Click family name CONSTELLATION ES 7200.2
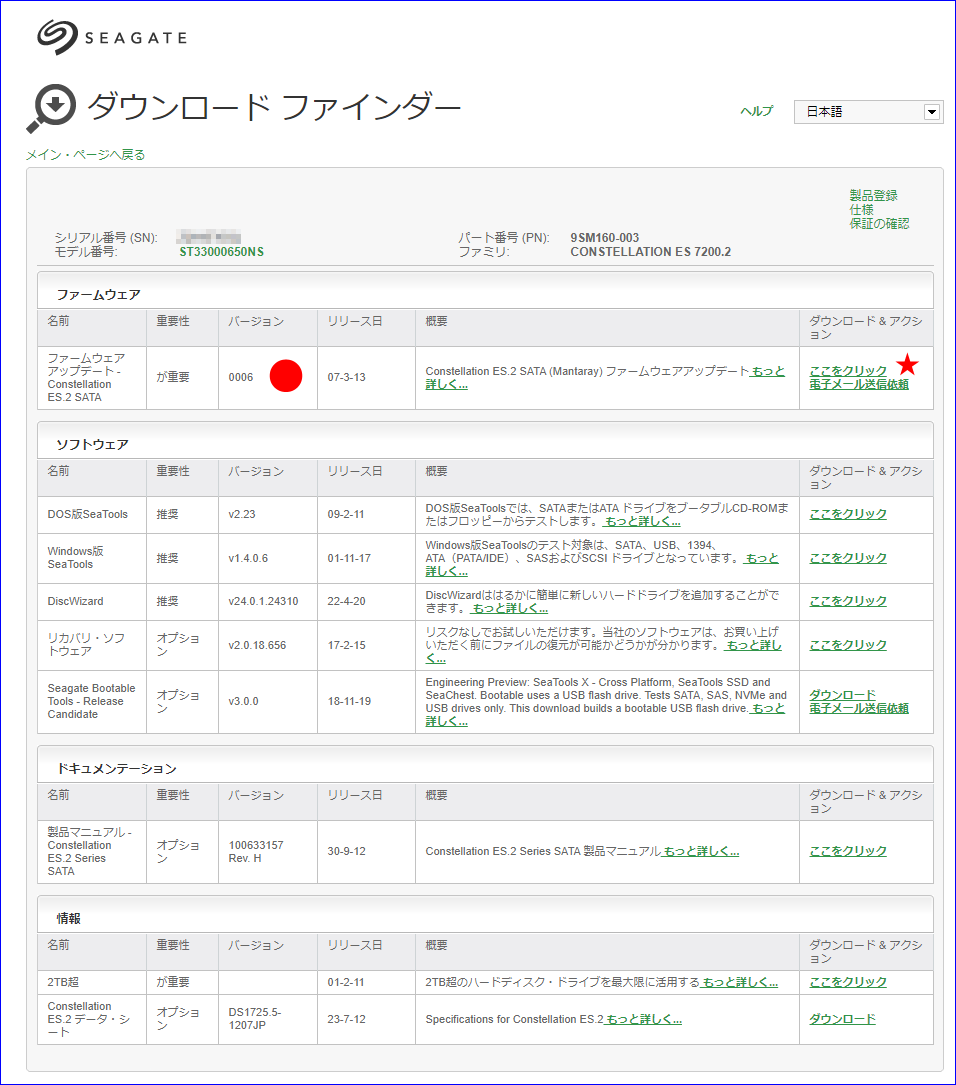This screenshot has height=1085, width=956. (650, 252)
